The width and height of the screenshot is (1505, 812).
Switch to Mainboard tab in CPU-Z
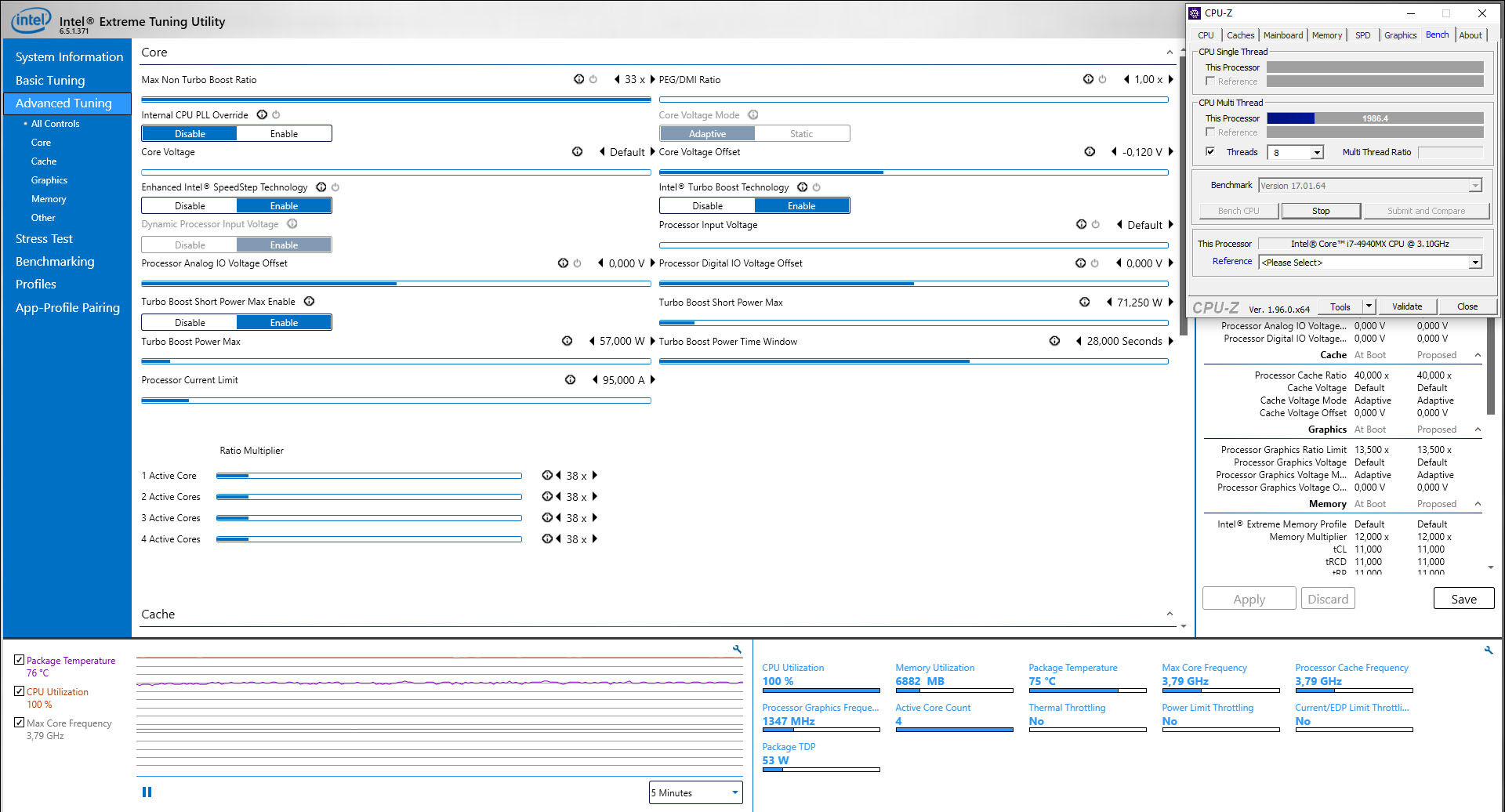1283,35
